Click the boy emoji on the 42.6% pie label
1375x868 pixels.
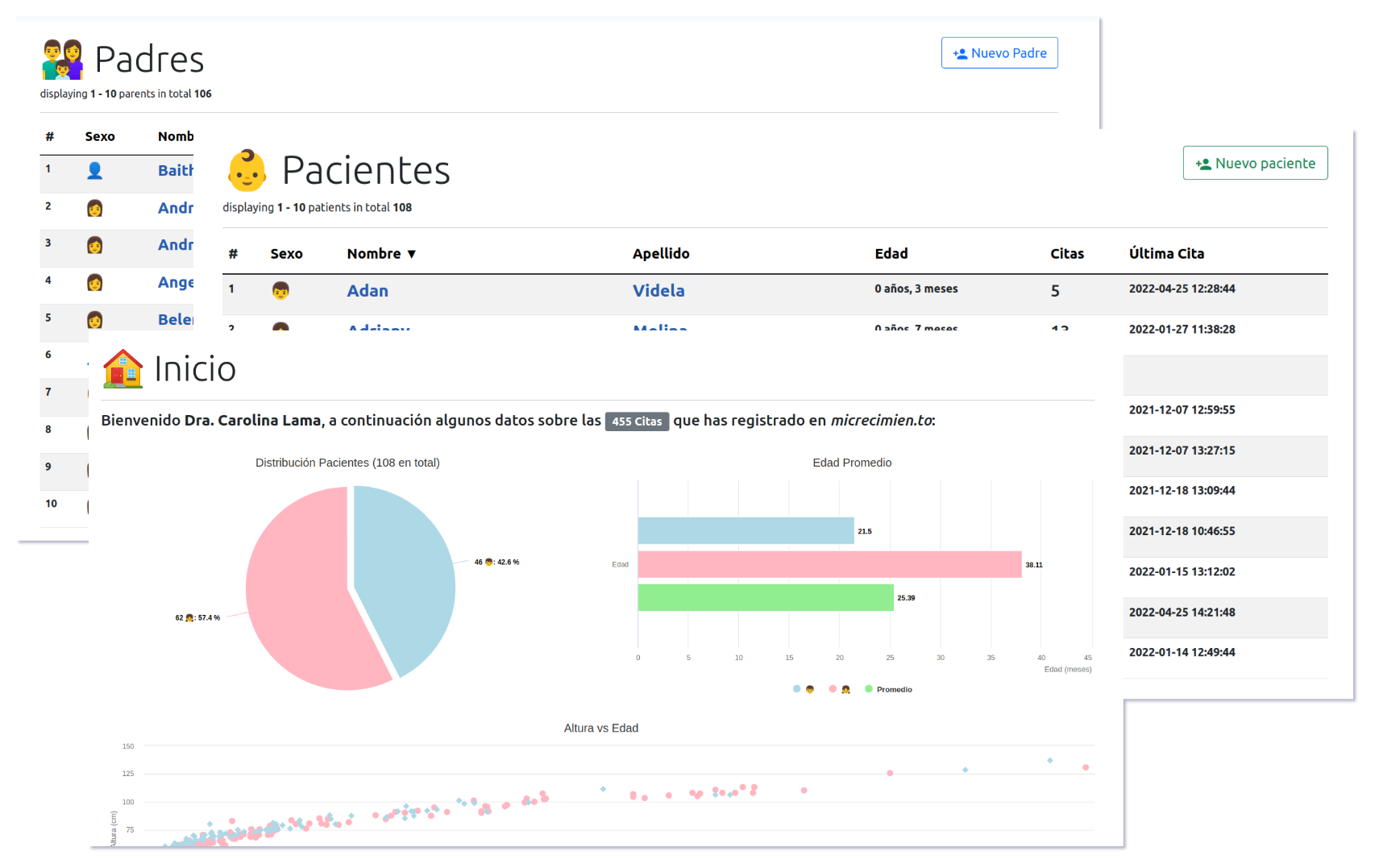pos(489,563)
